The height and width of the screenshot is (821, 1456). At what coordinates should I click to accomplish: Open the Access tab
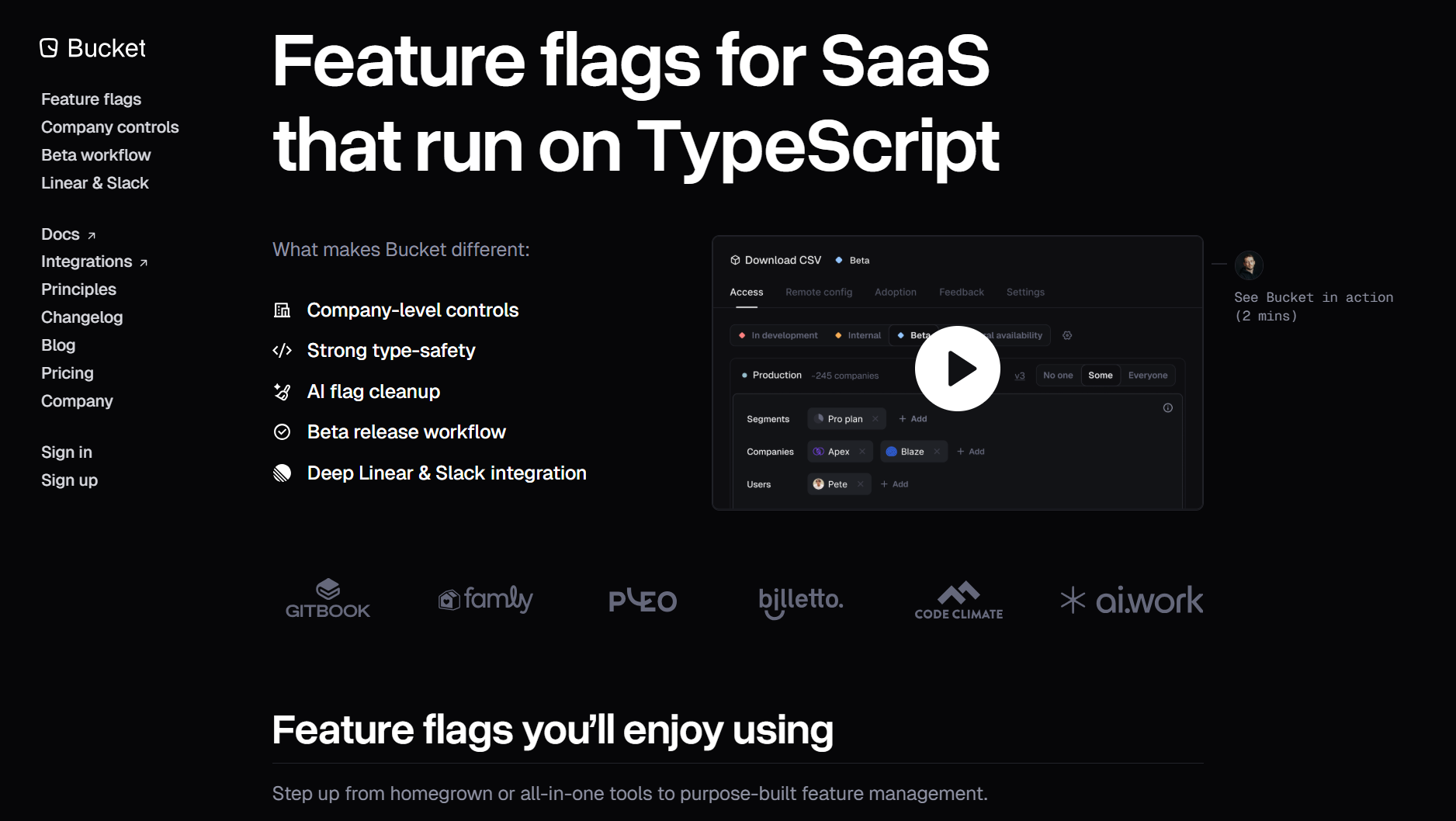tap(747, 293)
